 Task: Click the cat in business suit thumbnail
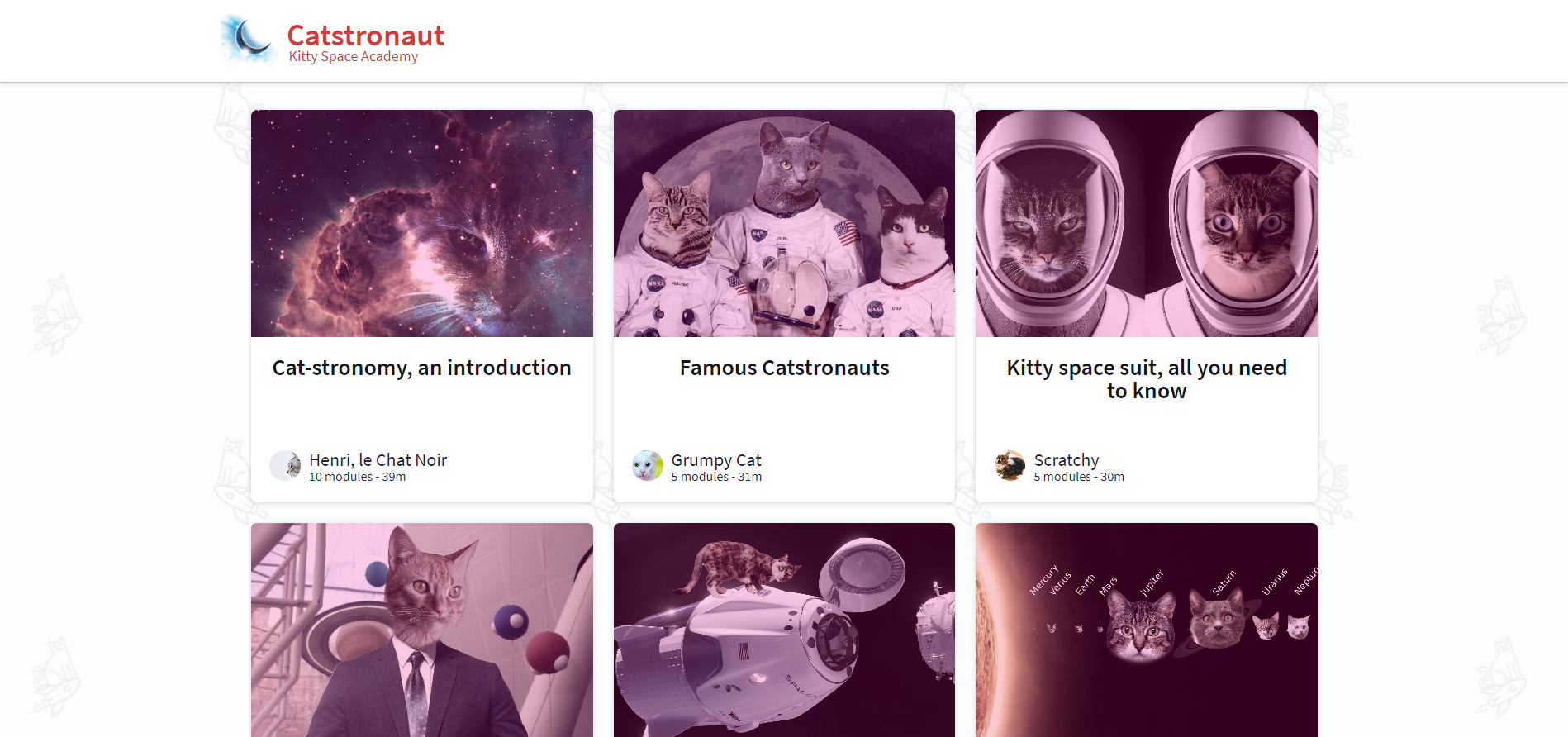(421, 630)
